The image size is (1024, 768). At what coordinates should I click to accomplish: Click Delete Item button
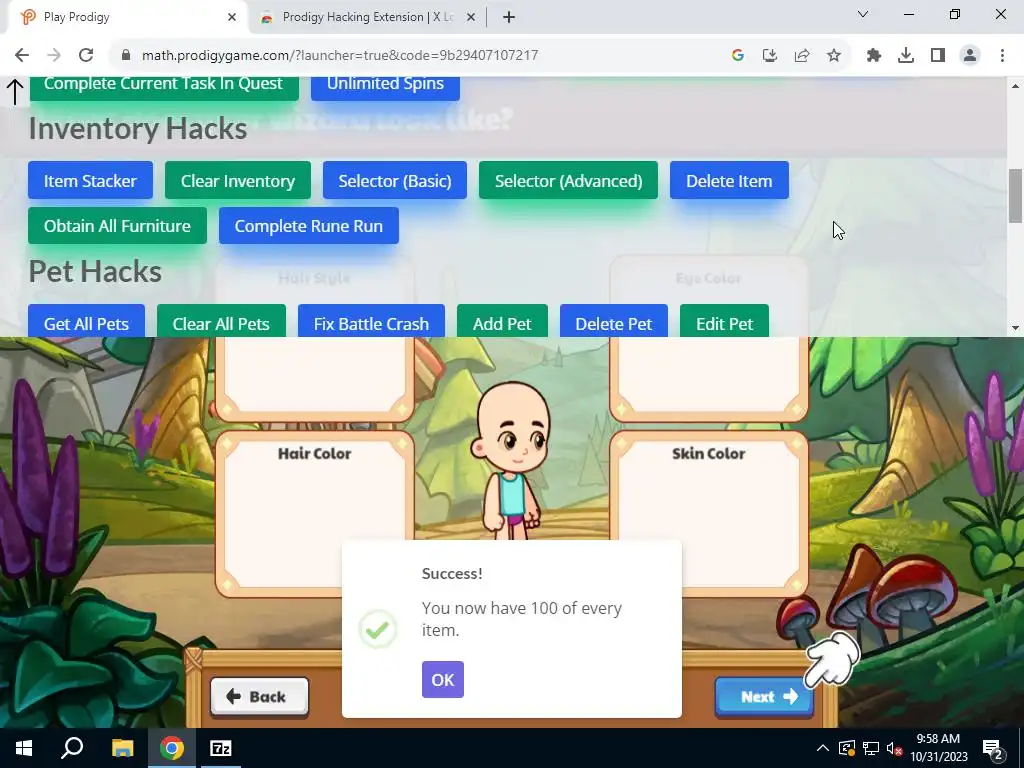coord(729,181)
